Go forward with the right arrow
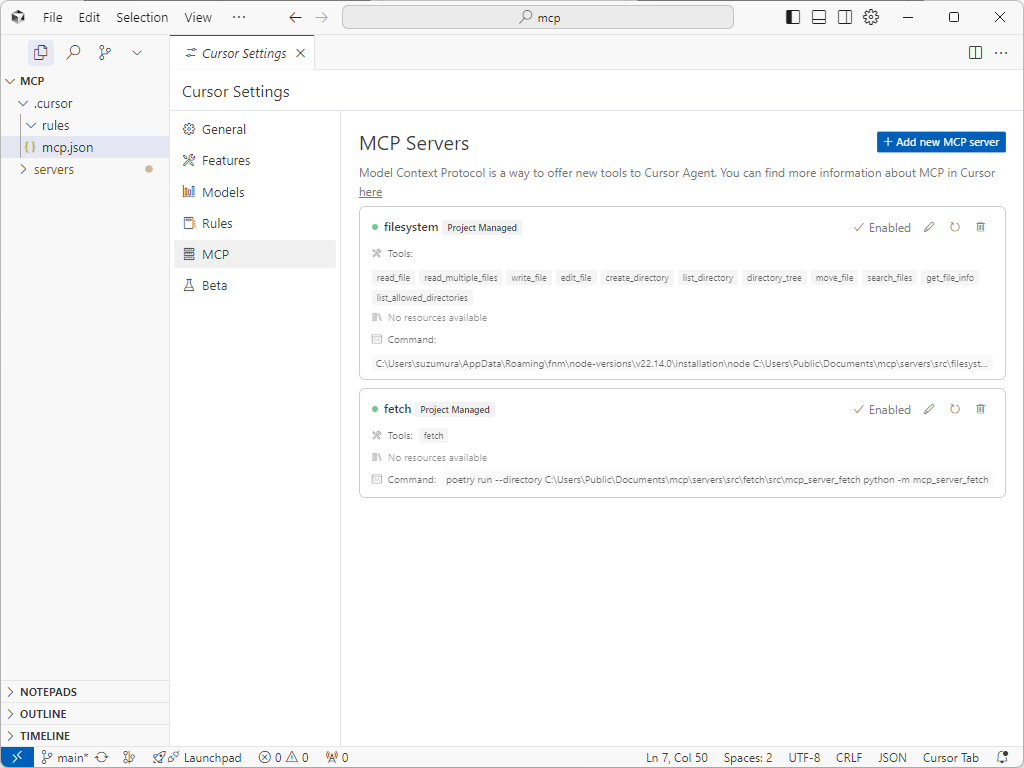Screen dimensions: 1024x768 [x=322, y=18]
